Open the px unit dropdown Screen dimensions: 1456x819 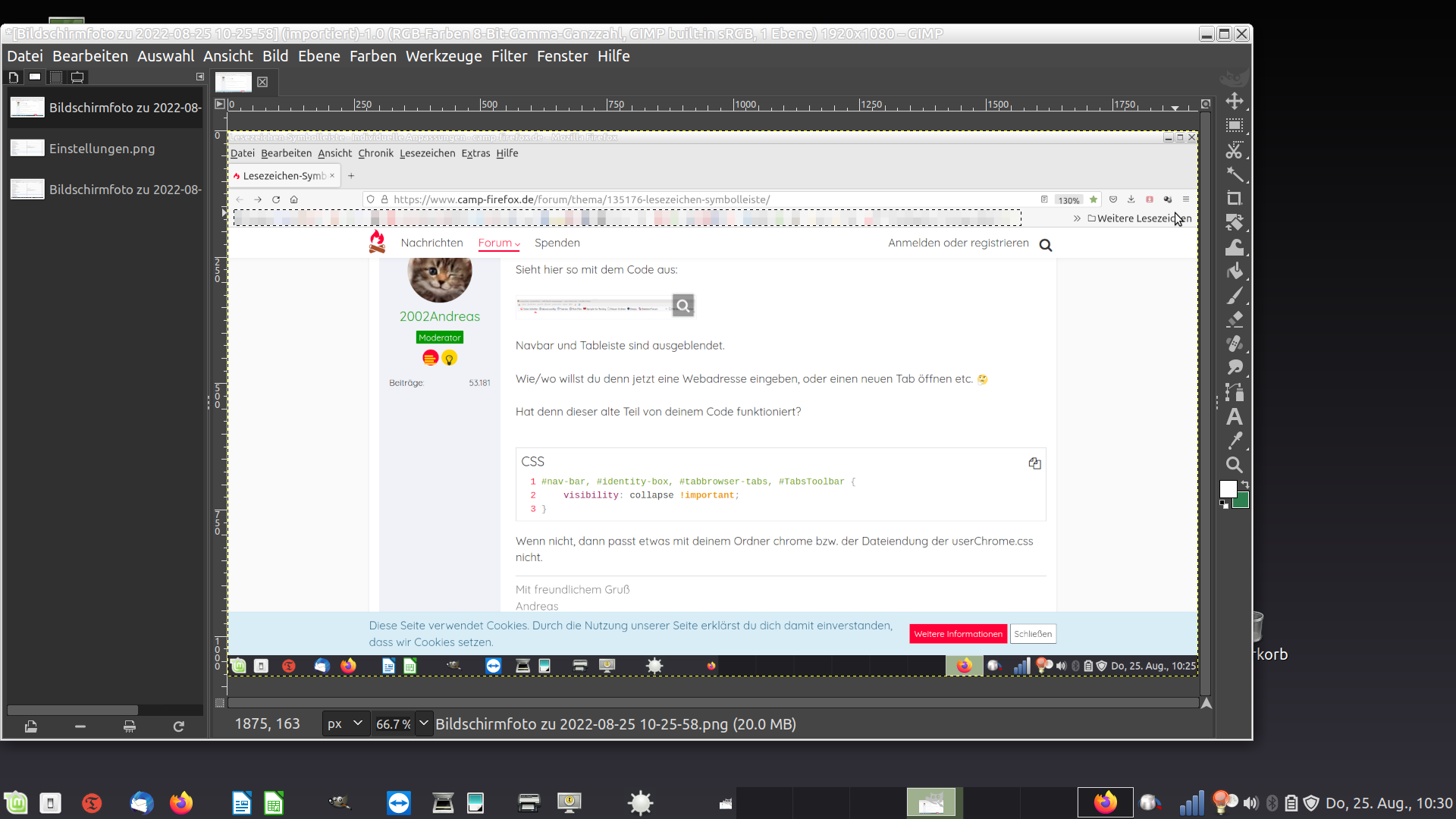click(347, 723)
